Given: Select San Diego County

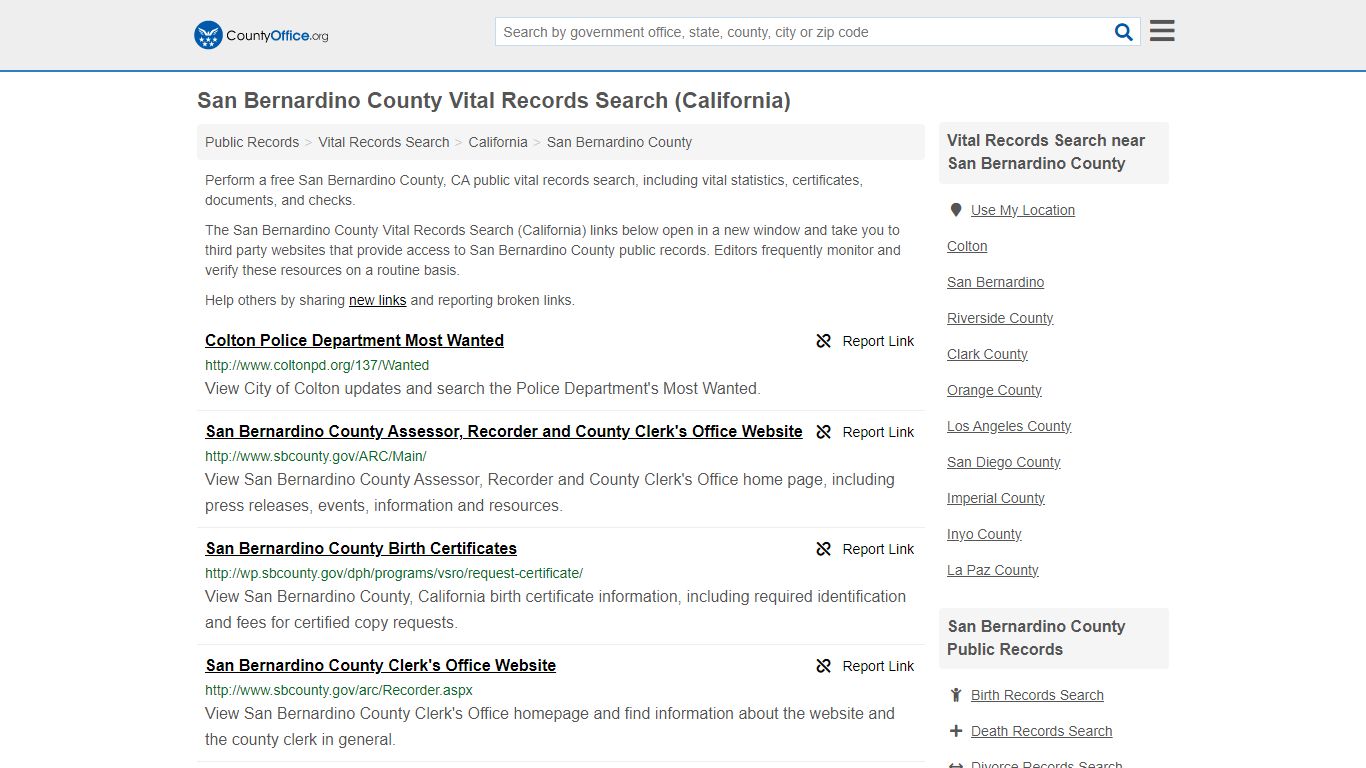Looking at the screenshot, I should pyautogui.click(x=1004, y=462).
